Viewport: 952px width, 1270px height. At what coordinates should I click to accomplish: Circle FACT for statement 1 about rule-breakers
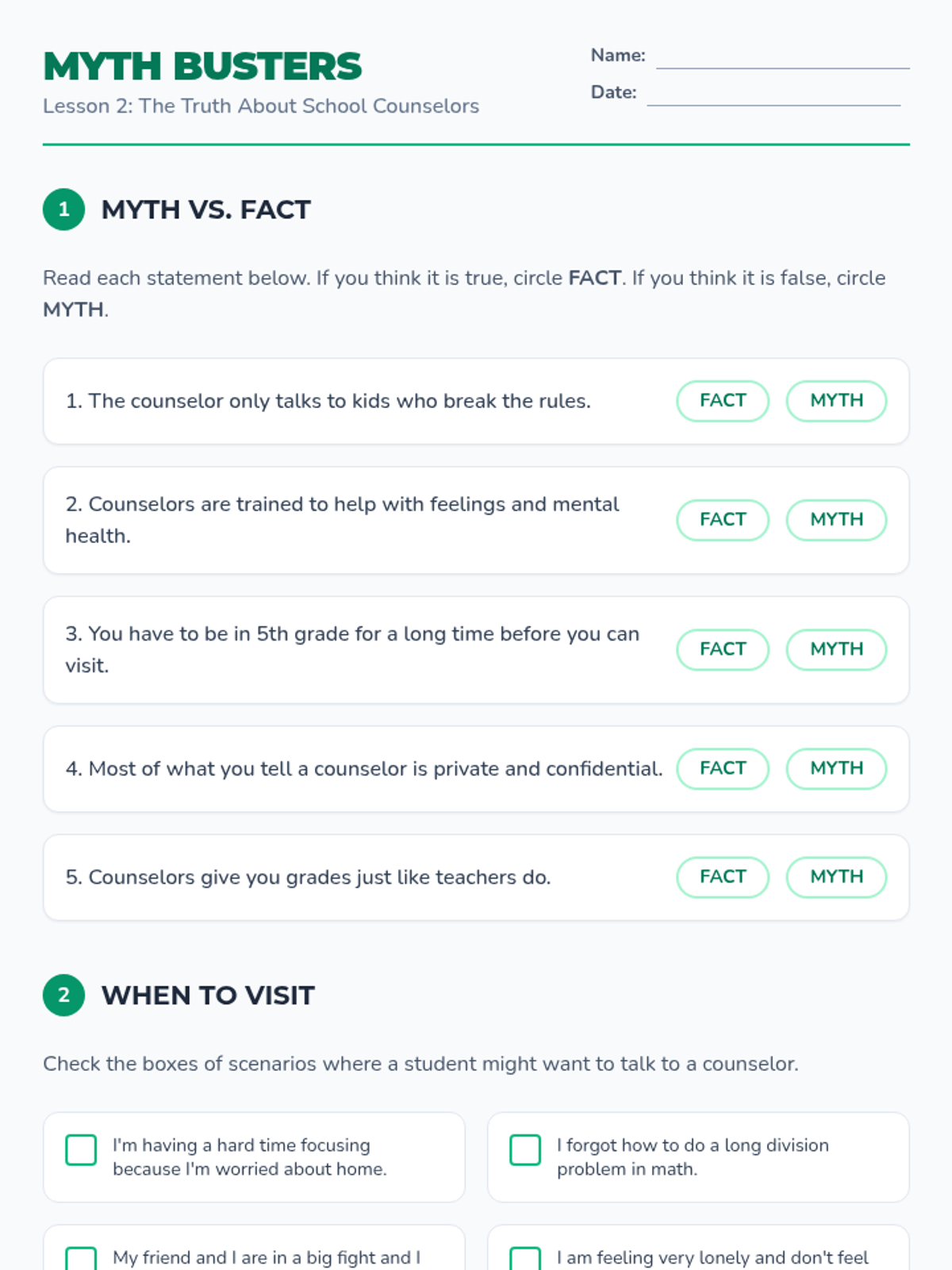(x=722, y=401)
